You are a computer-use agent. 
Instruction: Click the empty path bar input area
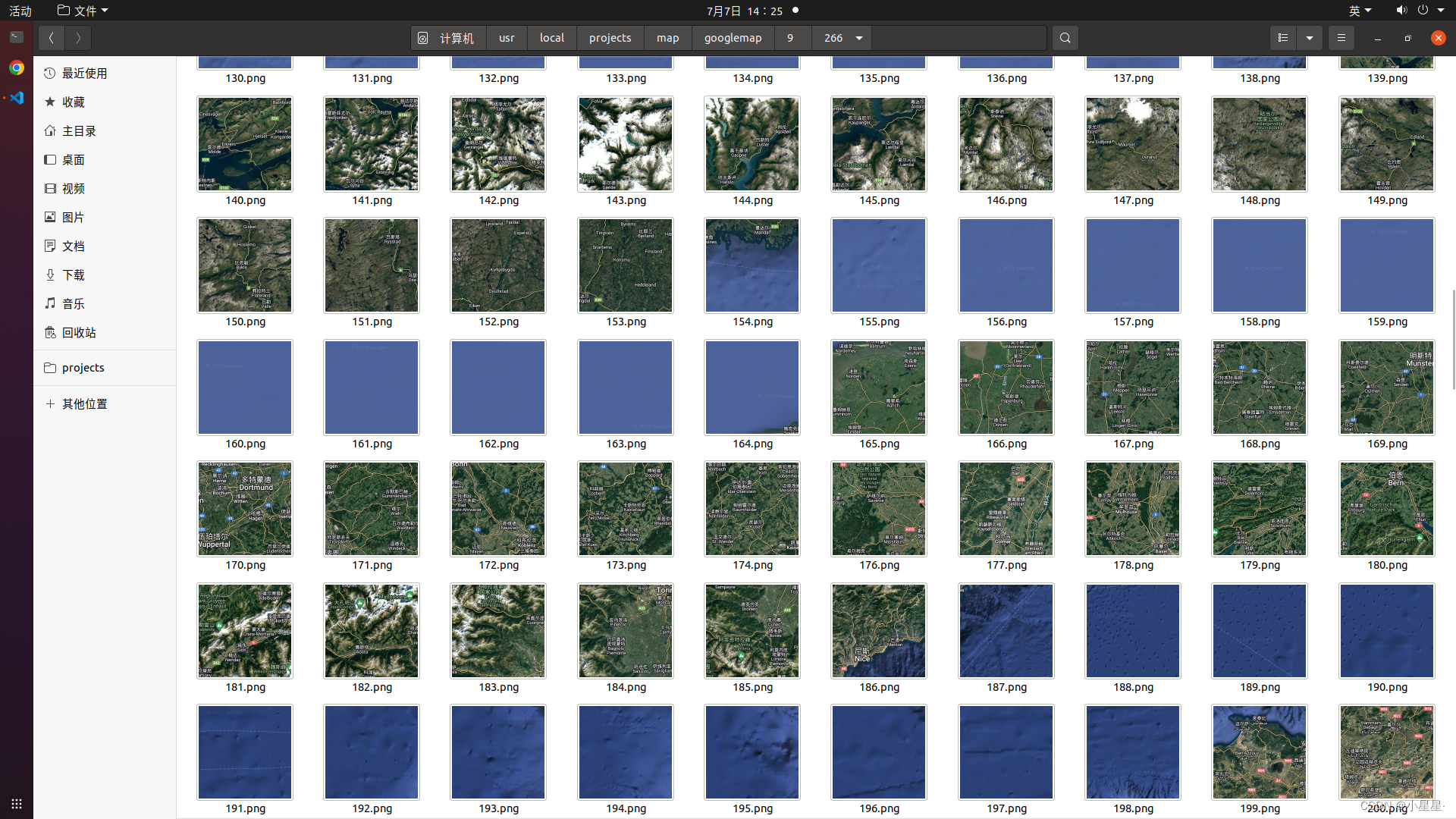click(959, 38)
